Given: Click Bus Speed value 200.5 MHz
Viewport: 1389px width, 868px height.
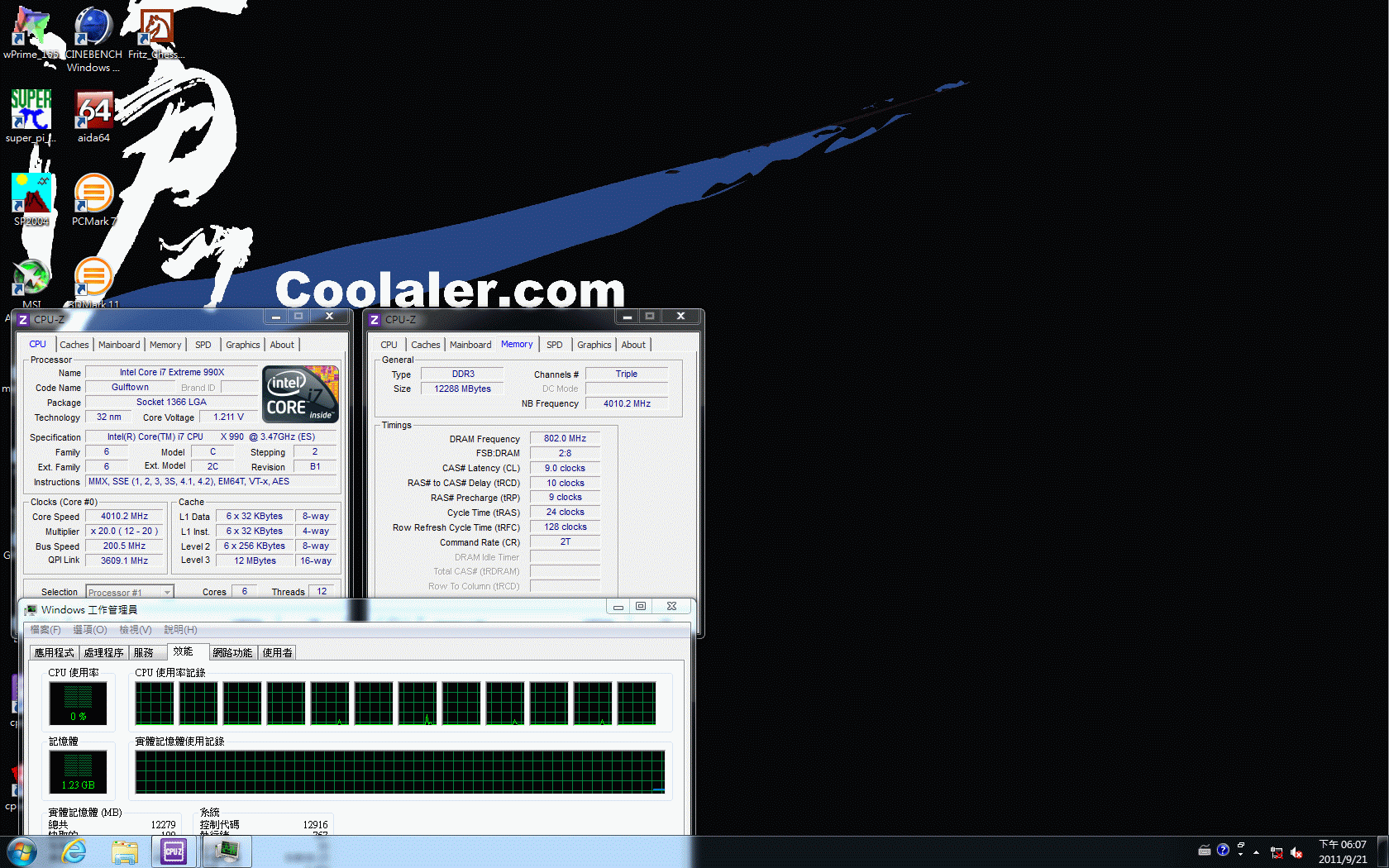Looking at the screenshot, I should click(125, 546).
